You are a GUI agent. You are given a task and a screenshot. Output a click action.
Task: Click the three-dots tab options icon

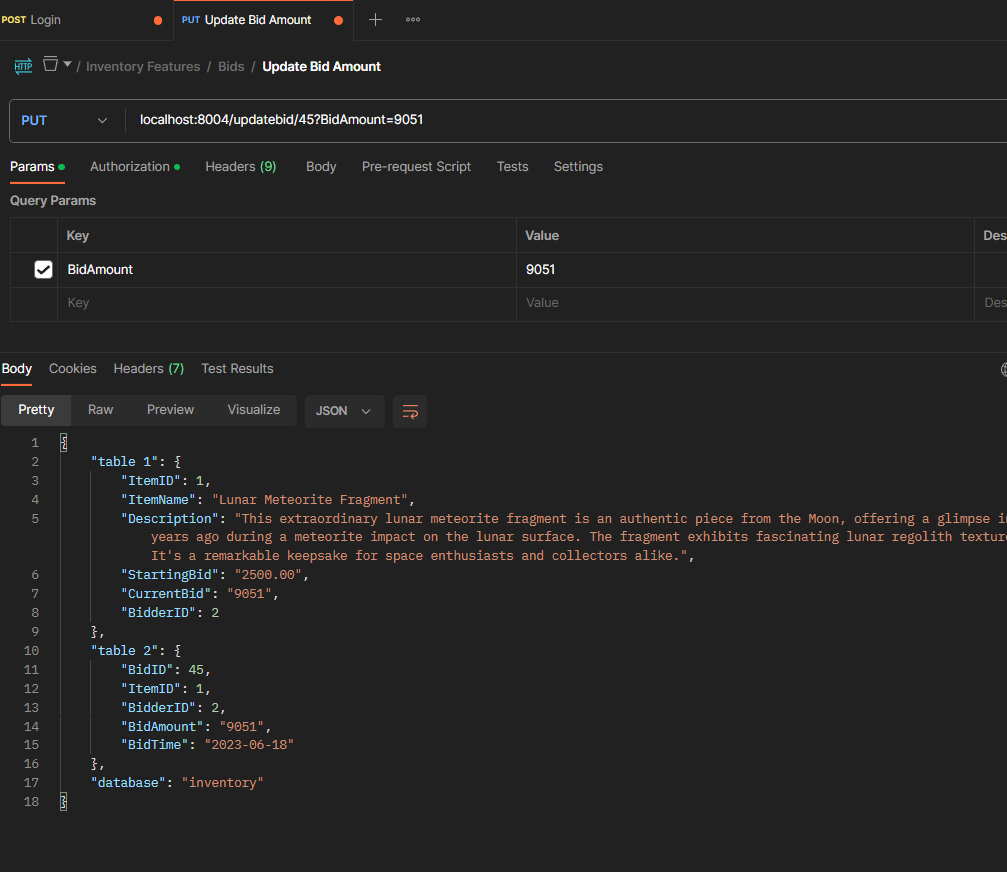413,20
